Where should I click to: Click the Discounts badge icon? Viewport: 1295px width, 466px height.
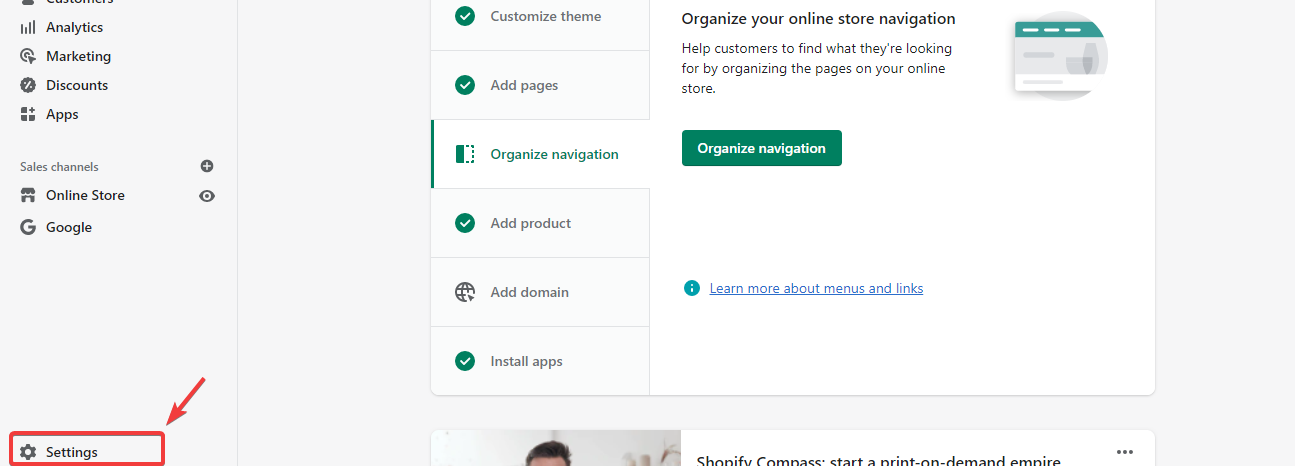click(x=28, y=85)
